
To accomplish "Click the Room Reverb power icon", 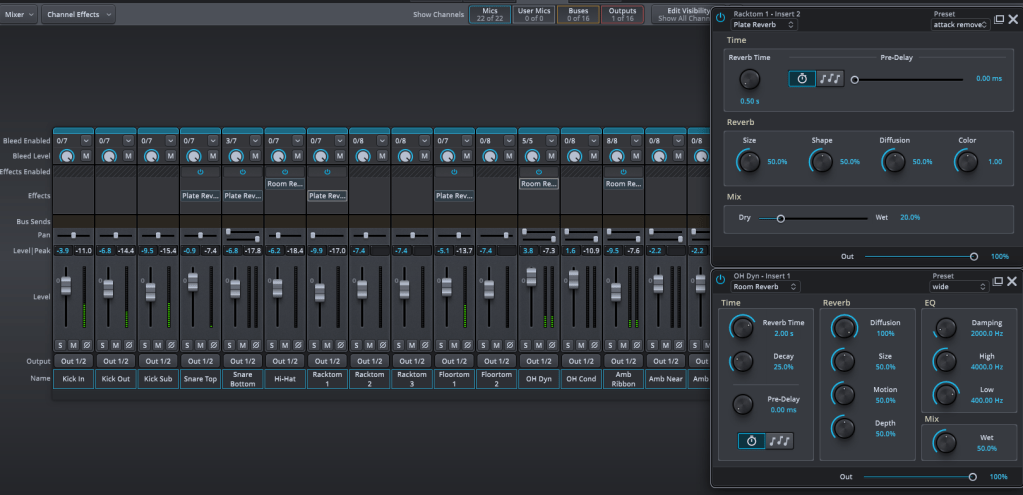I will pos(722,280).
